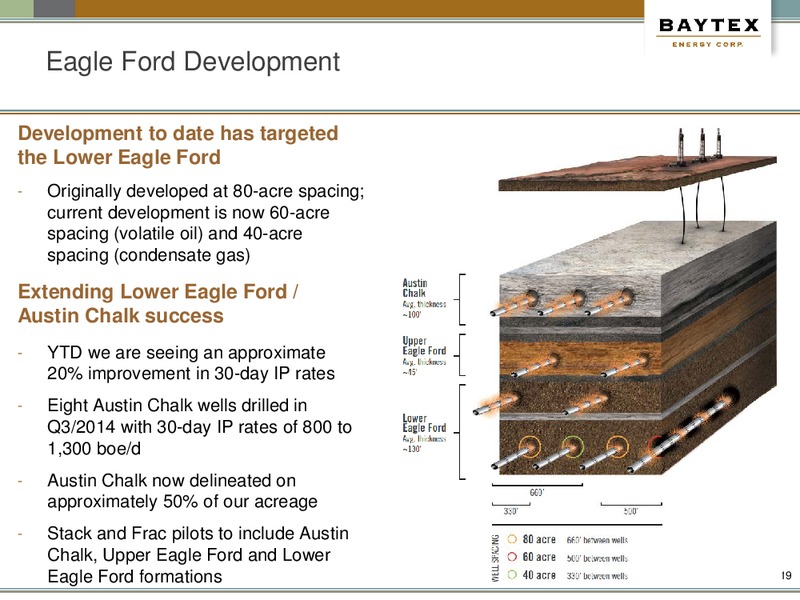Click text 'spacing (condensate gas)'
The width and height of the screenshot is (800, 600).
148,255
